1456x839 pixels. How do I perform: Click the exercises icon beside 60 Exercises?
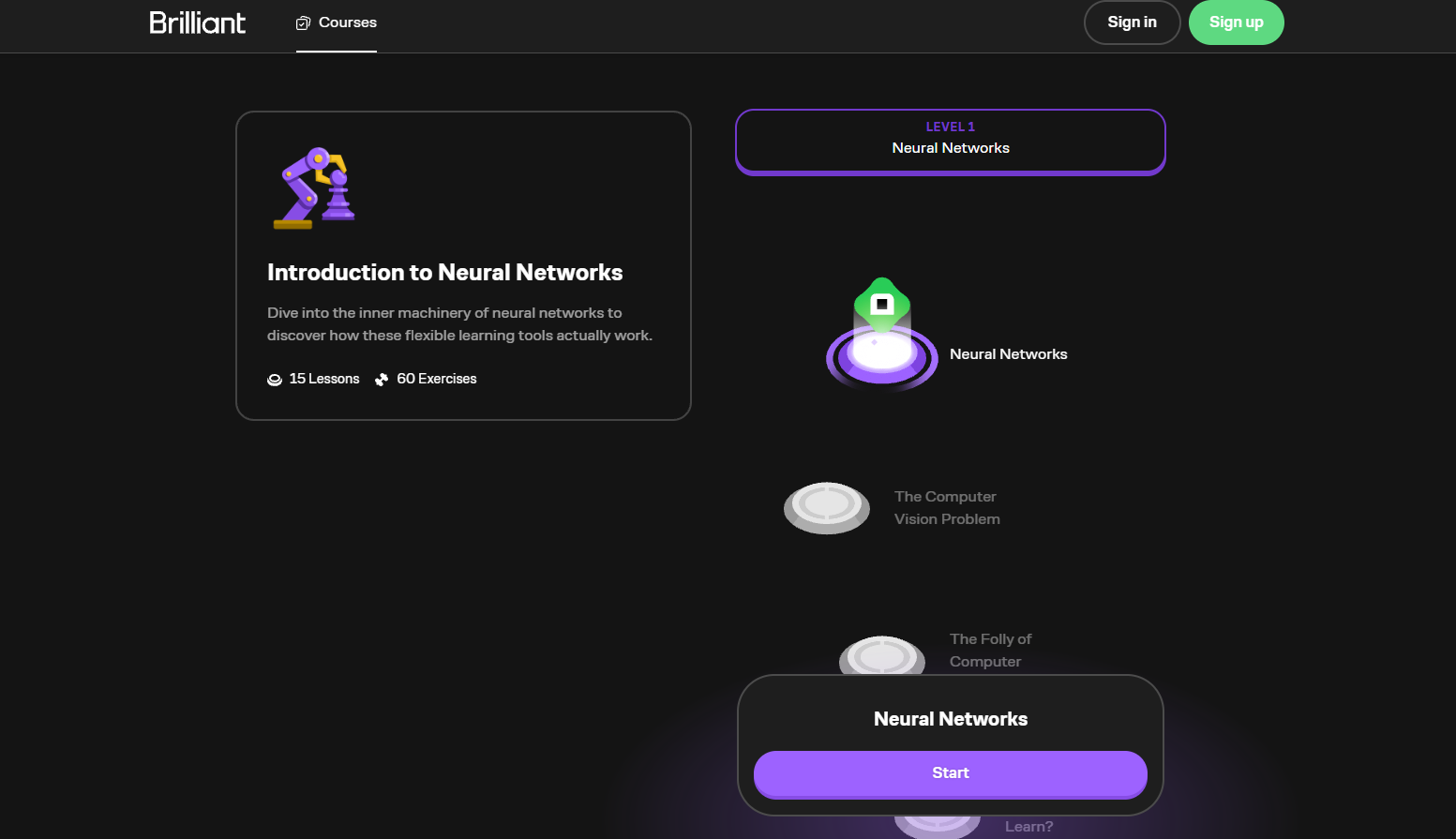[382, 380]
